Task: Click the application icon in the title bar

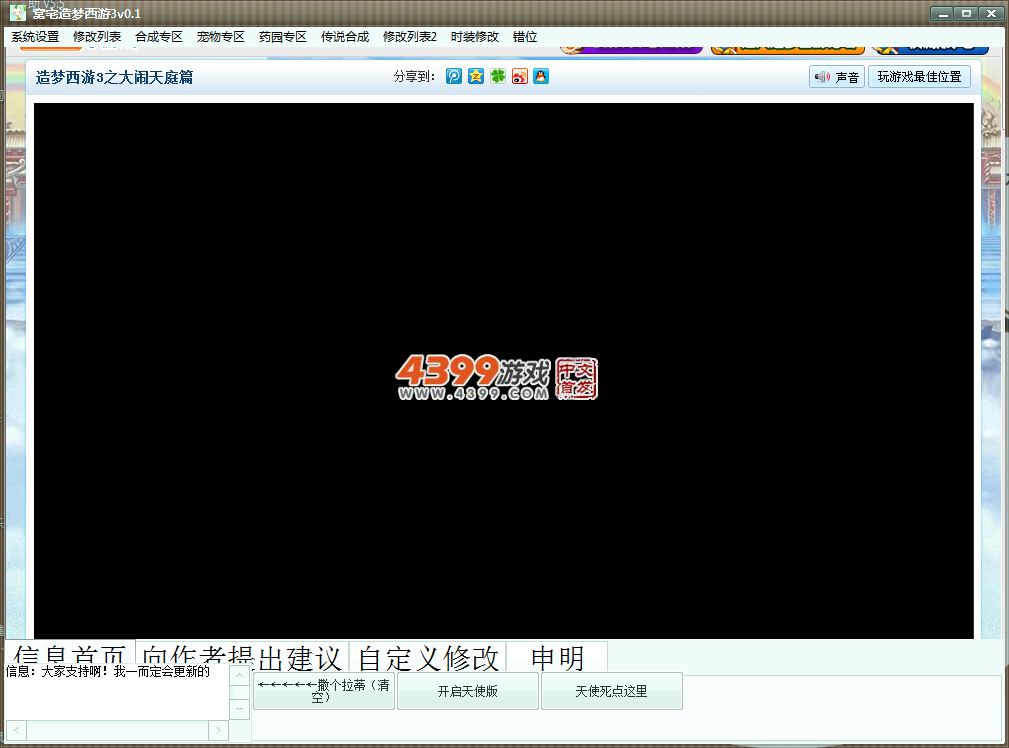Action: [18, 13]
